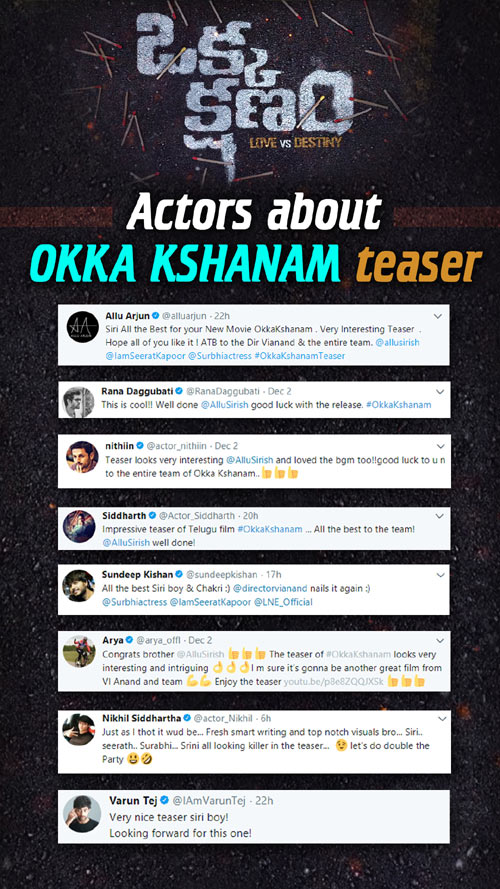Open the @directorvianand mention link
500x889 pixels.
point(270,589)
